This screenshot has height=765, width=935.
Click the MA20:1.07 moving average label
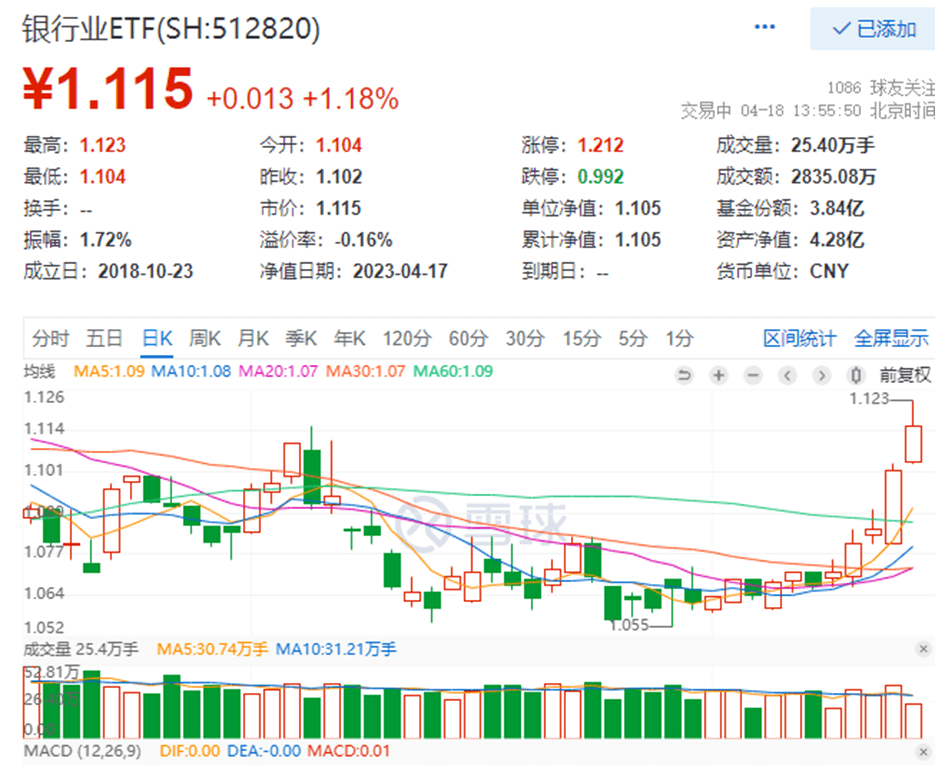coord(278,371)
